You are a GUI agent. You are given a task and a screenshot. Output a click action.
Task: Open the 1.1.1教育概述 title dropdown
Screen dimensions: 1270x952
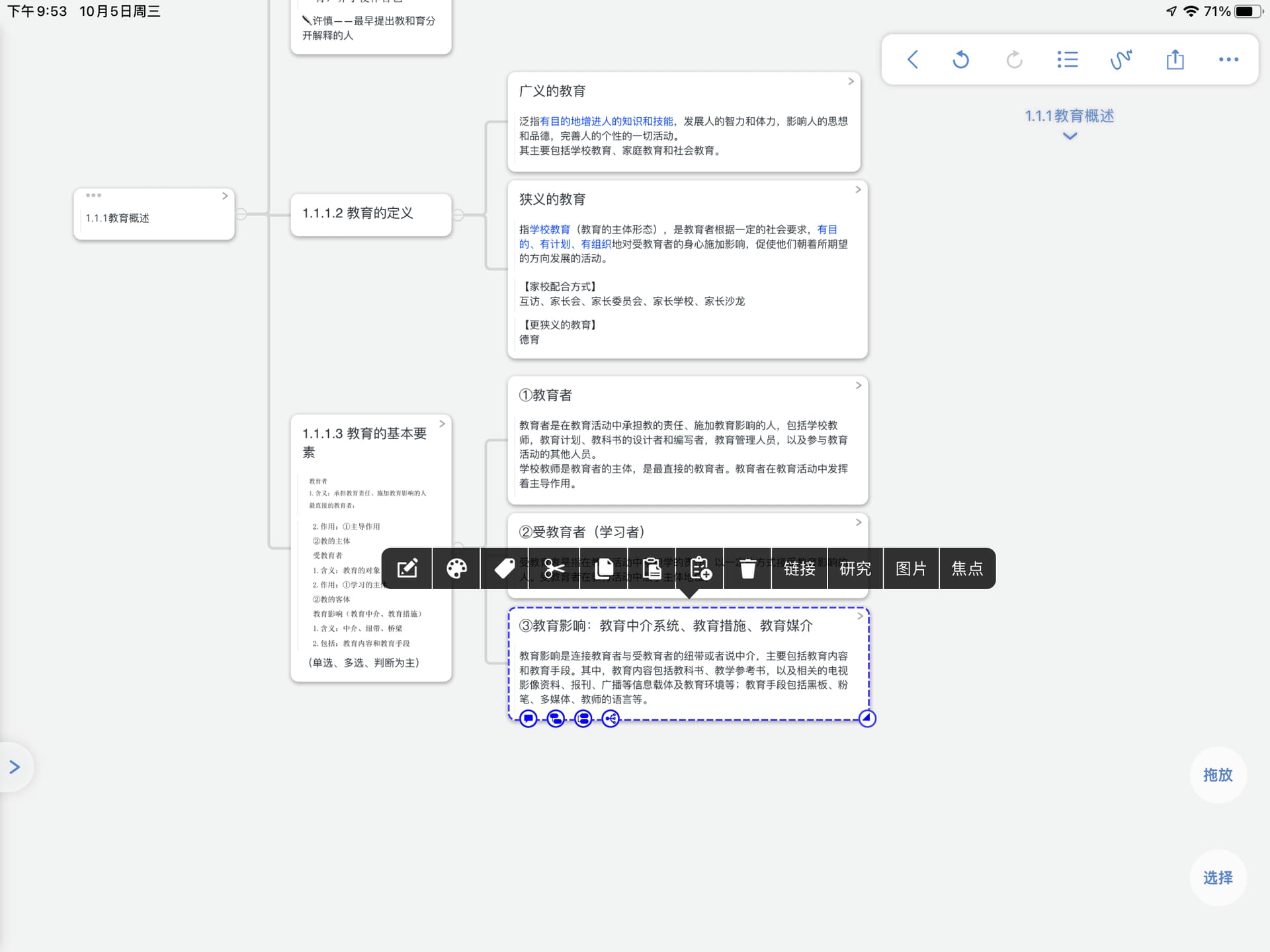pos(1069,136)
